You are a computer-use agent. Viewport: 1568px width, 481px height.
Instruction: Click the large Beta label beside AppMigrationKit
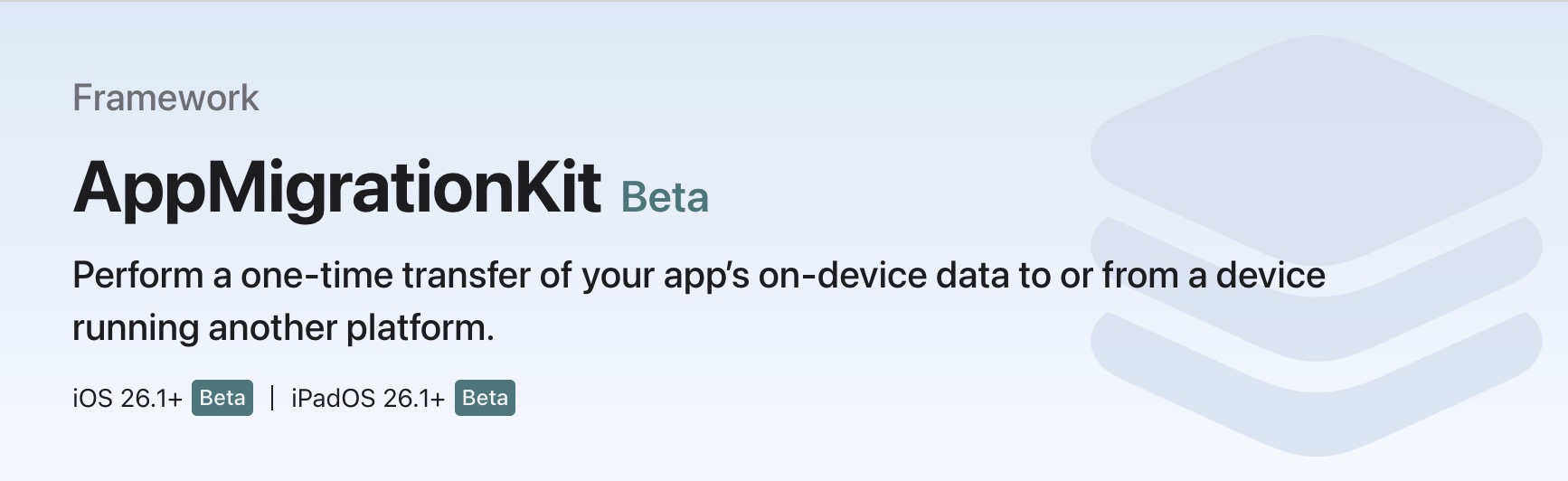665,197
